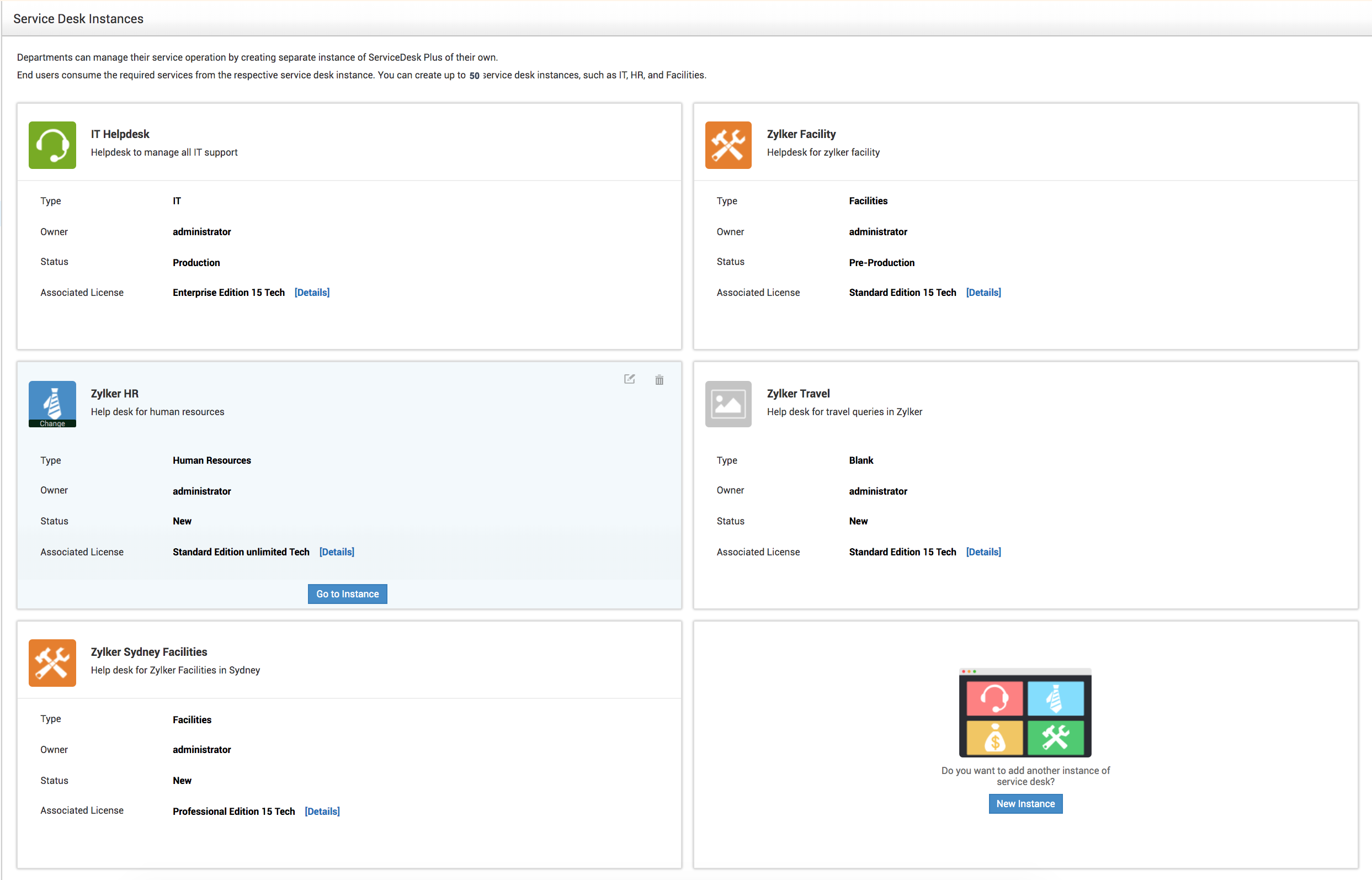Click the Service Desk Instances page header
Viewport: 1372px width, 880px height.
point(78,19)
